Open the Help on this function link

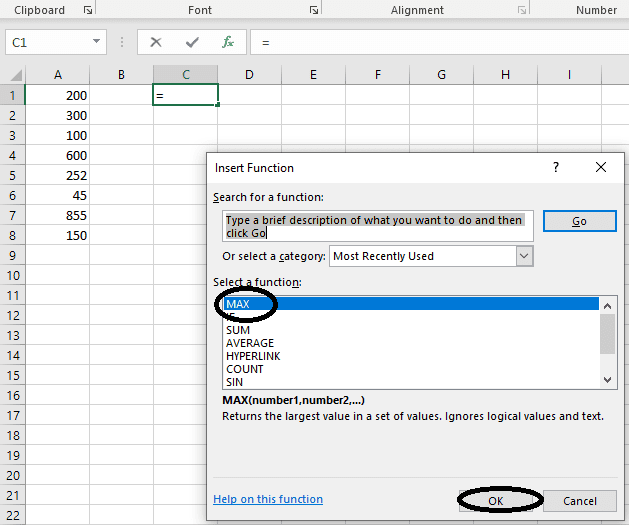click(x=268, y=499)
